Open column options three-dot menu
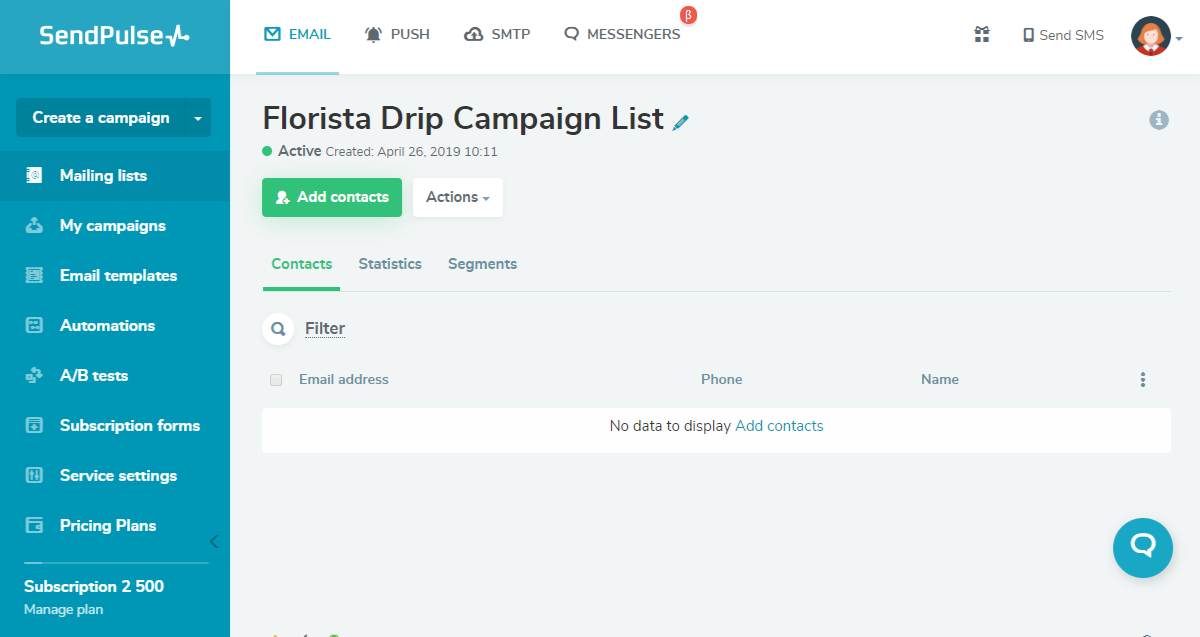Image resolution: width=1200 pixels, height=637 pixels. [1142, 380]
